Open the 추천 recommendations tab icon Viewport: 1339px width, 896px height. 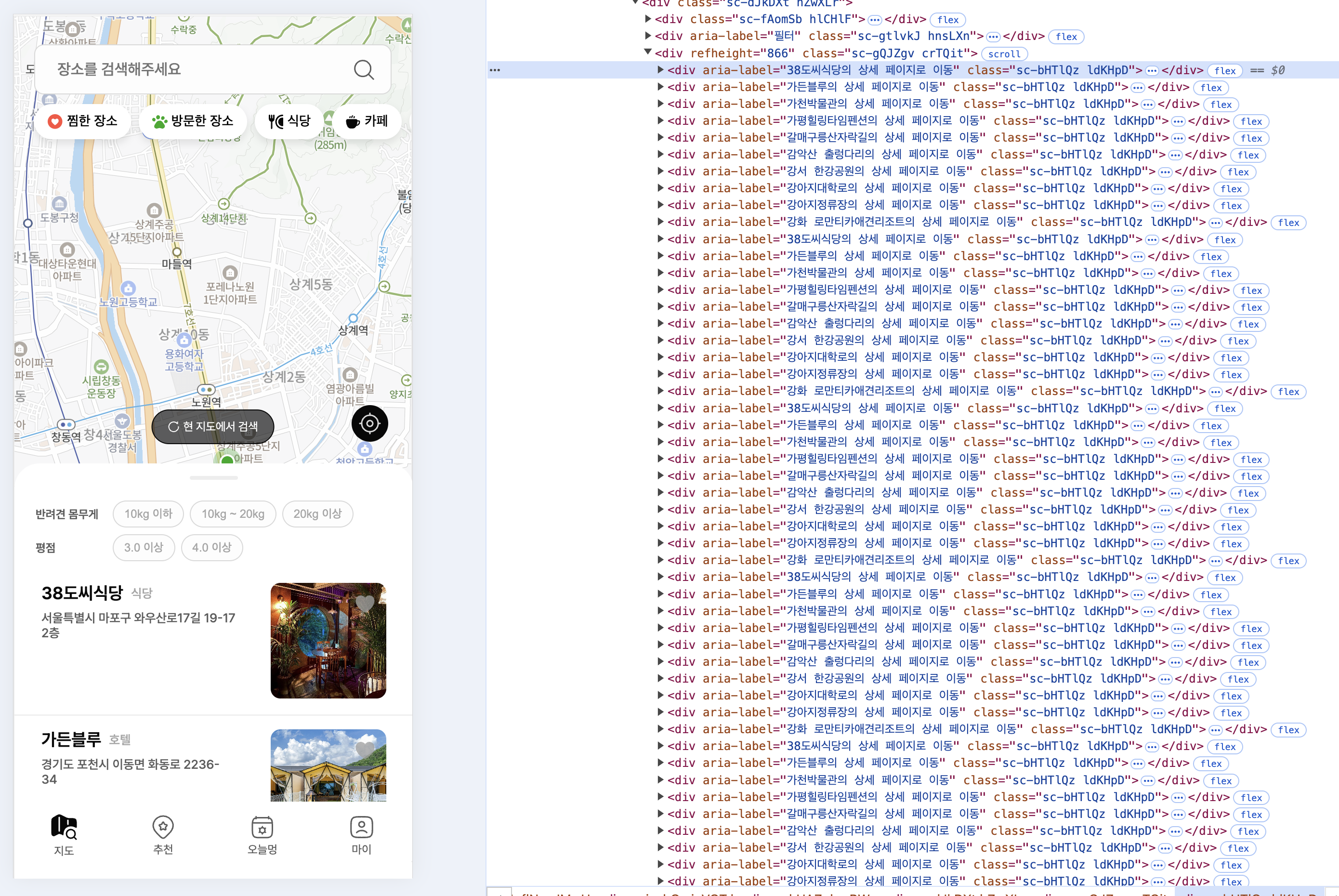(x=163, y=827)
